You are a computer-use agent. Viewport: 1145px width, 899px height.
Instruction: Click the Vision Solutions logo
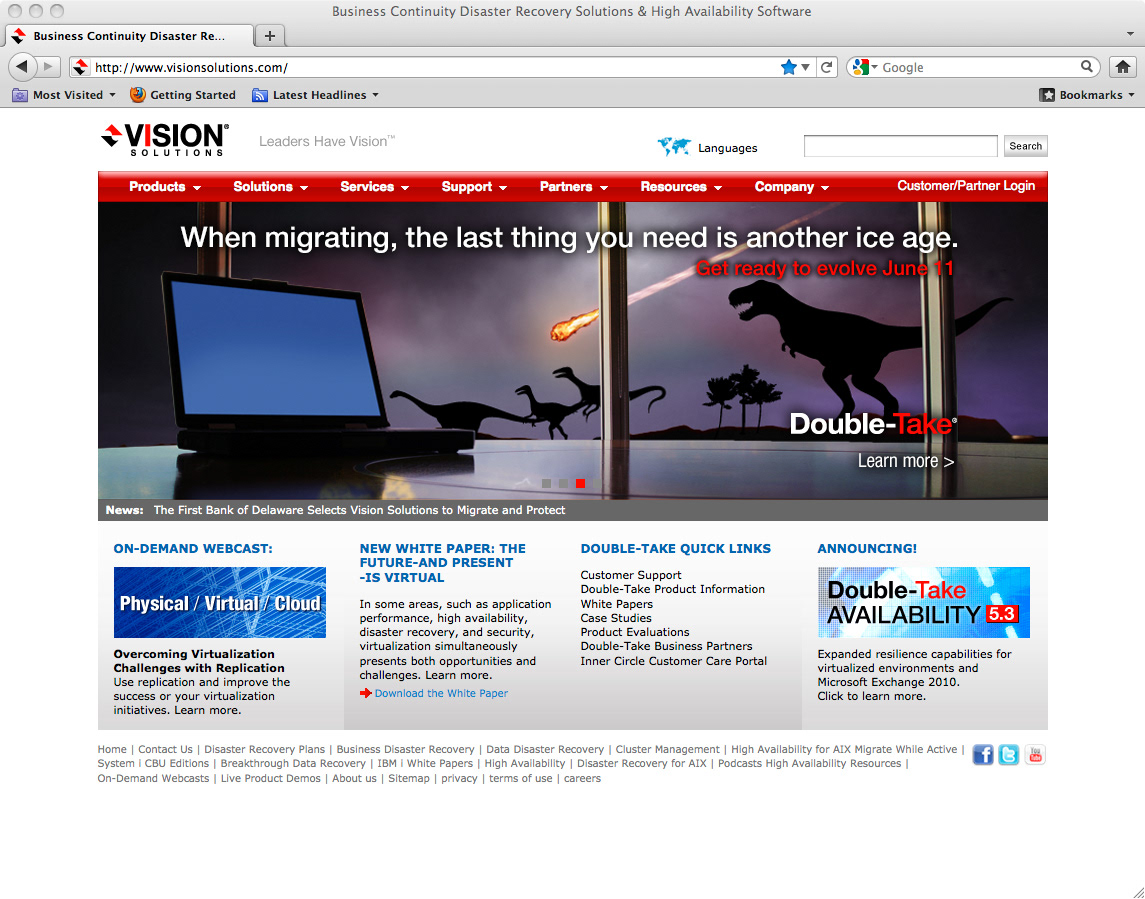coord(165,139)
